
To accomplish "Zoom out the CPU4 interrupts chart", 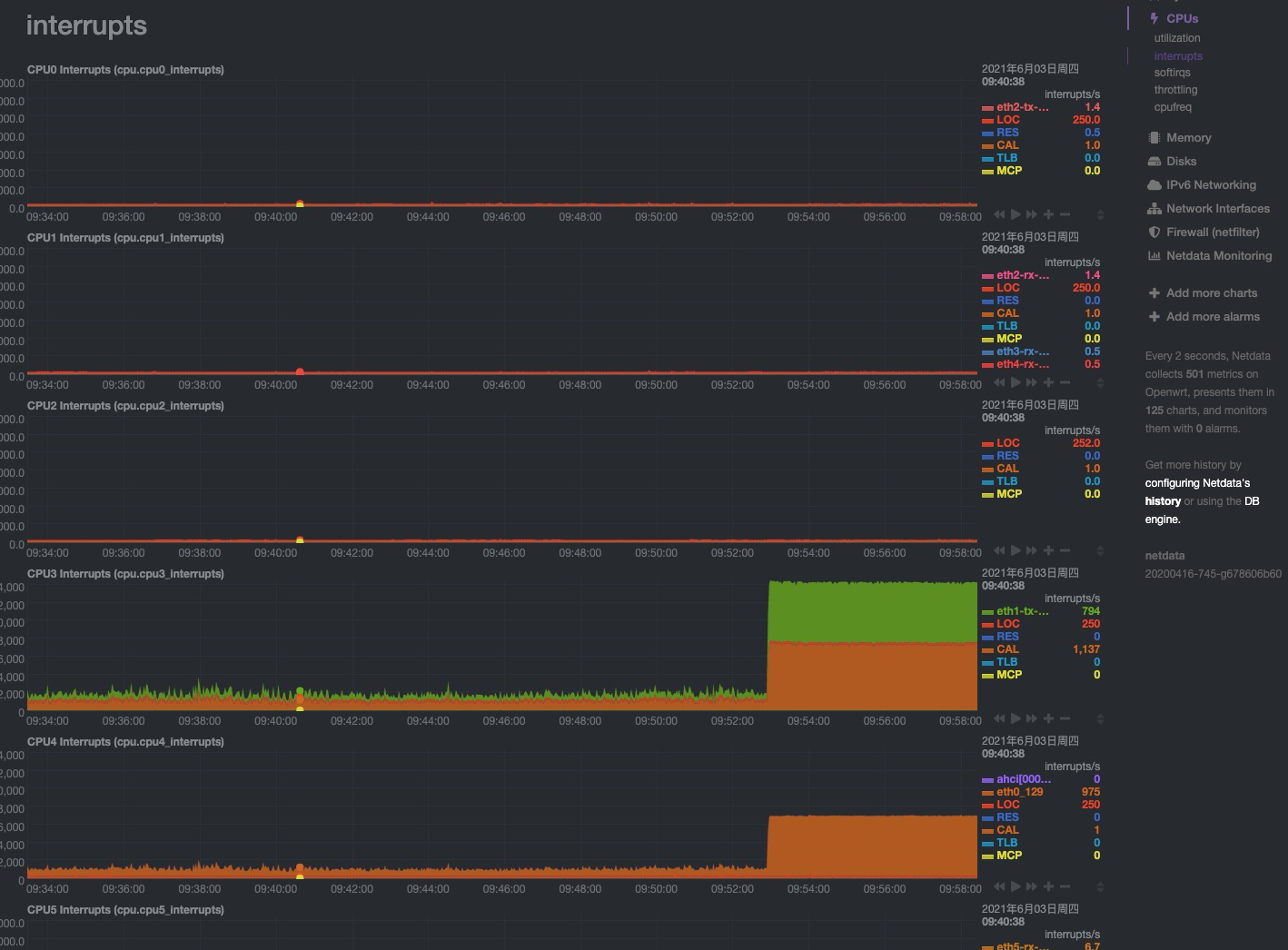I will [1065, 886].
